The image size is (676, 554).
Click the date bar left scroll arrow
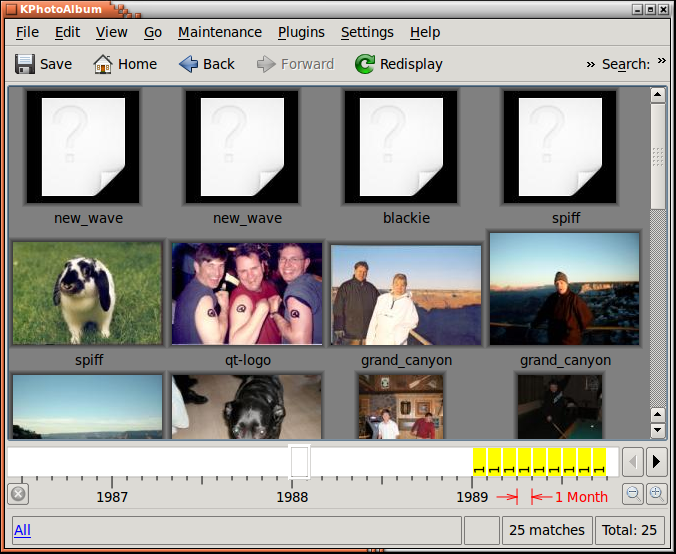(x=632, y=462)
